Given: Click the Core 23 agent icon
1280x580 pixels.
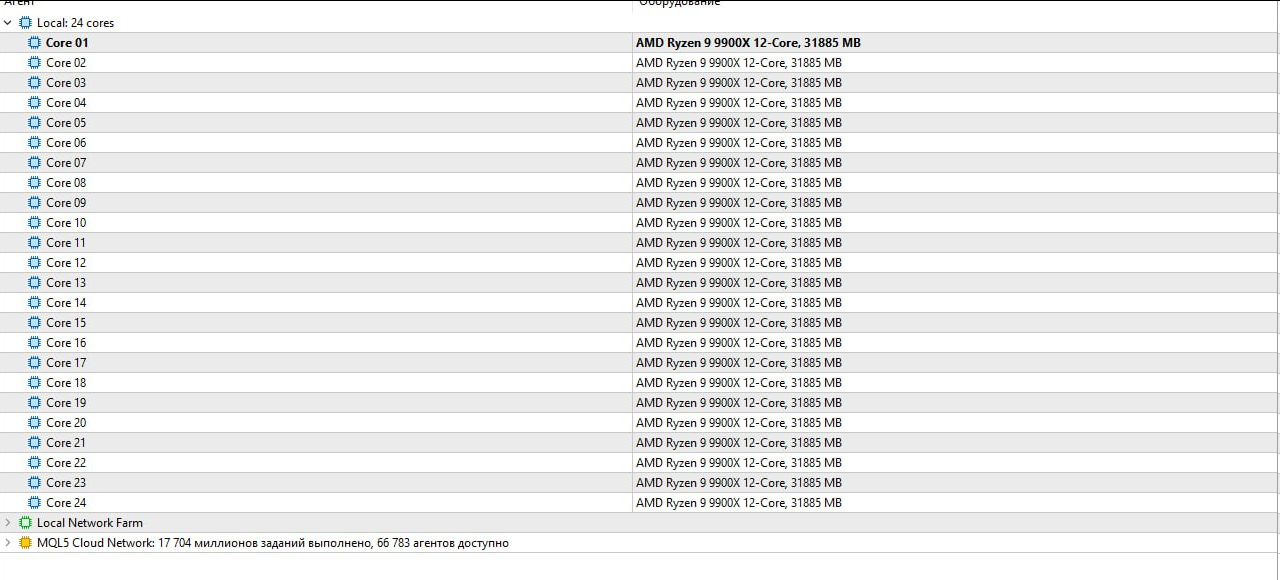Looking at the screenshot, I should coord(35,482).
